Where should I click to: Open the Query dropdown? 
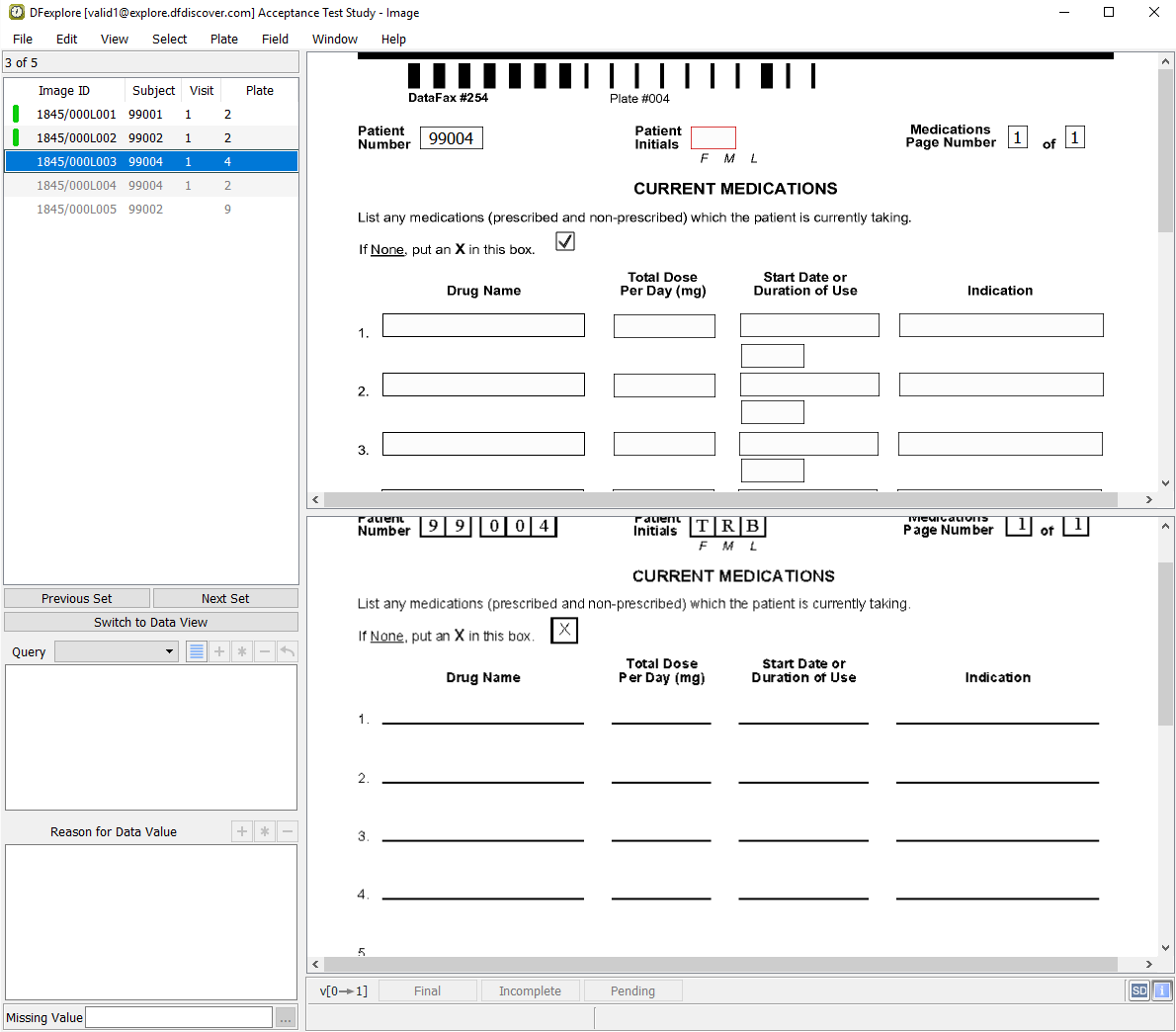click(x=117, y=651)
